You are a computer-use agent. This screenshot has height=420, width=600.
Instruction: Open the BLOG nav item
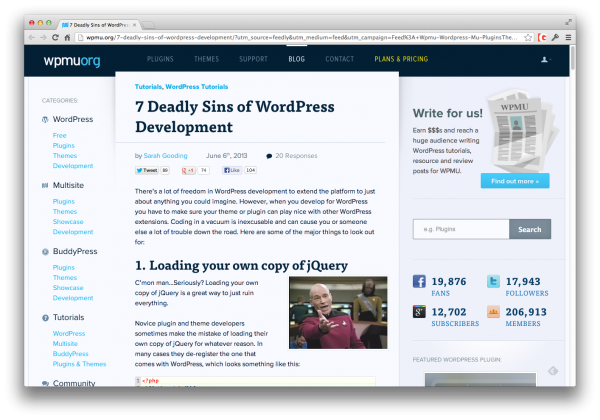[297, 59]
